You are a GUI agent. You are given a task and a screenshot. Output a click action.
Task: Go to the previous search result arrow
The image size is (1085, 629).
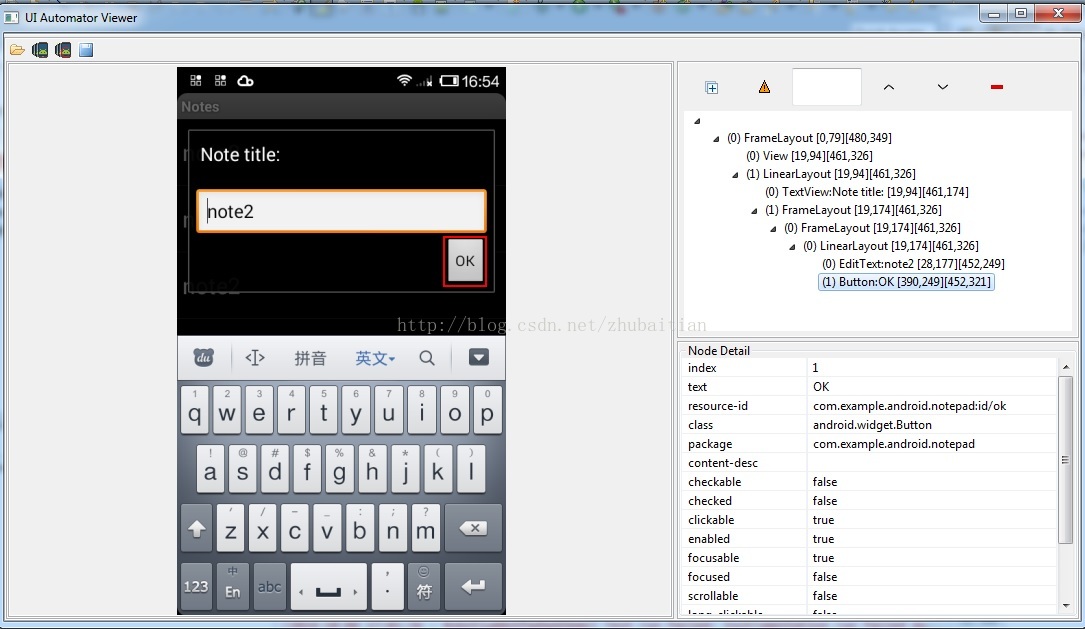[888, 87]
